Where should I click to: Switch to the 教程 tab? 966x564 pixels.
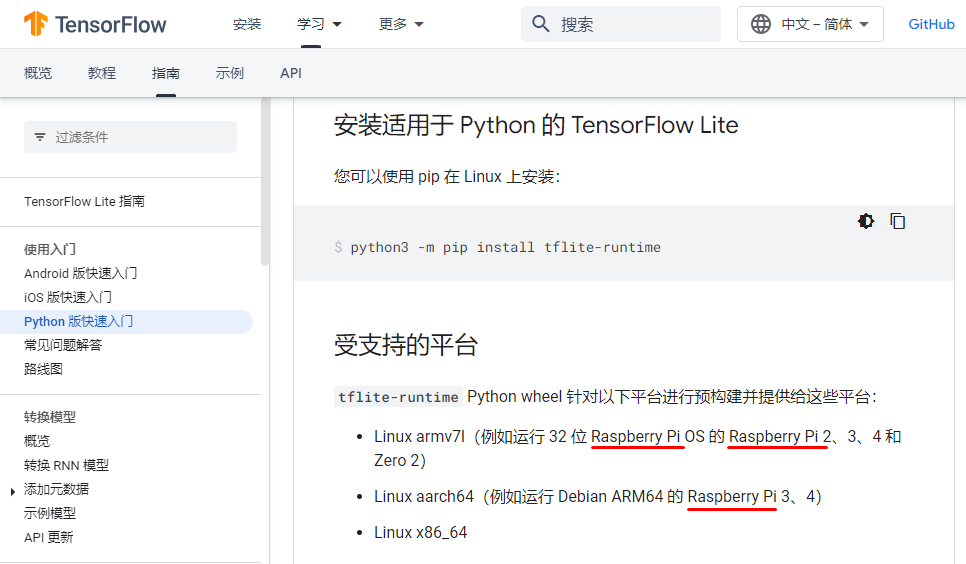pyautogui.click(x=102, y=73)
